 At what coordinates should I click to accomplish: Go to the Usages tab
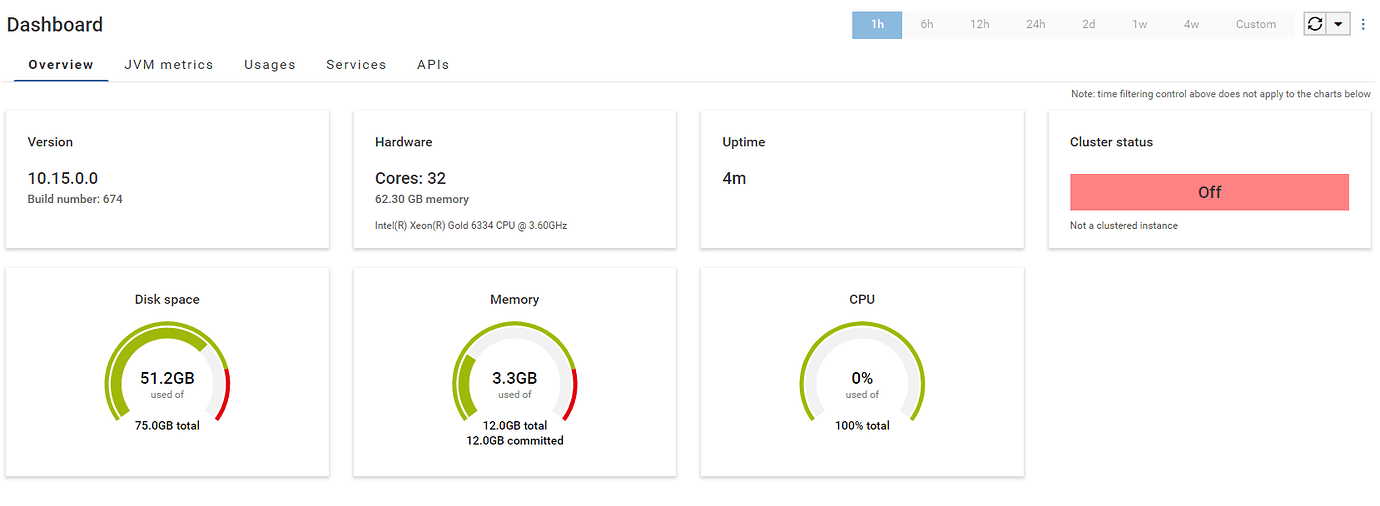(x=270, y=64)
